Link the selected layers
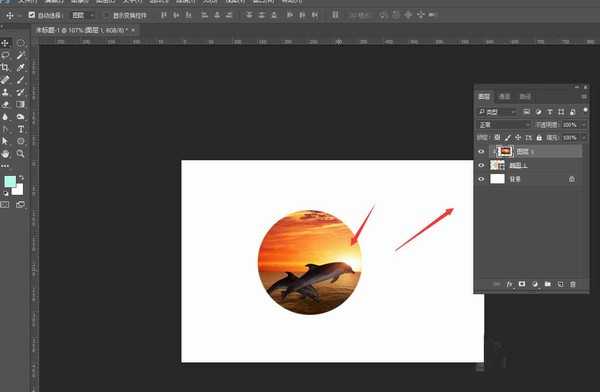Screen dimensions: 600x392 click(496, 284)
